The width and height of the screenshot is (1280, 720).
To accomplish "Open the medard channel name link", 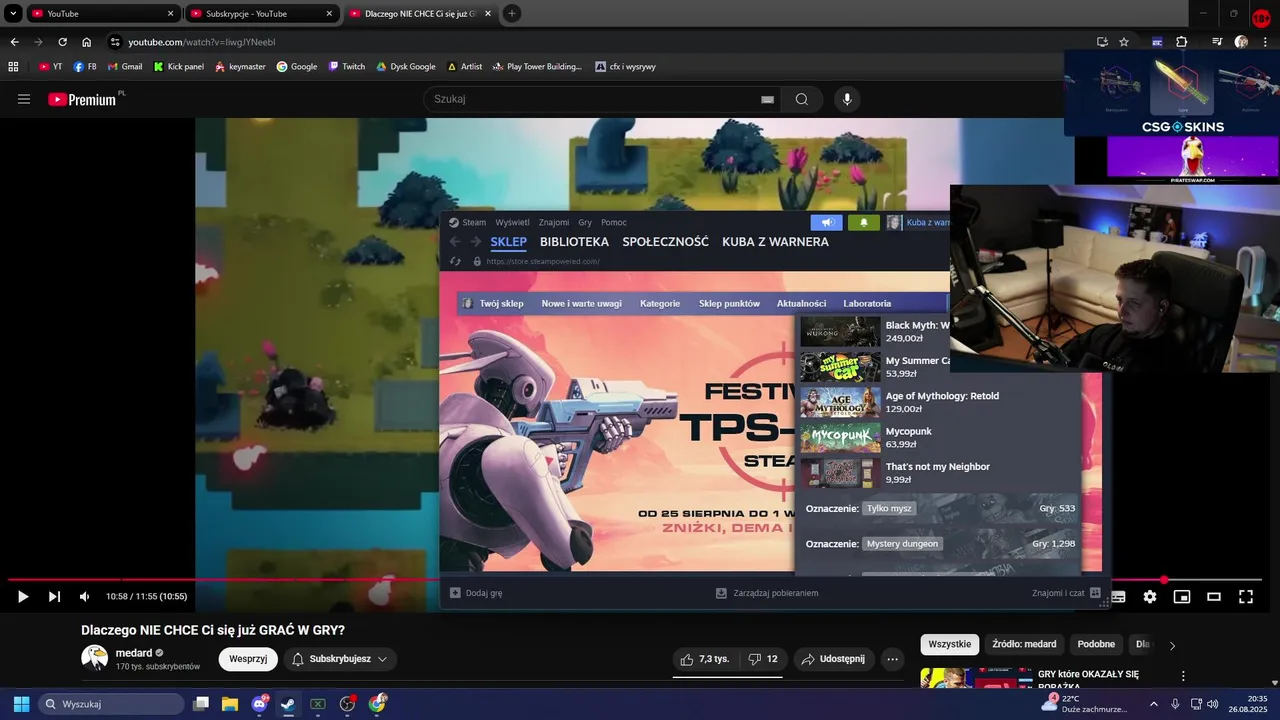I will 134,653.
